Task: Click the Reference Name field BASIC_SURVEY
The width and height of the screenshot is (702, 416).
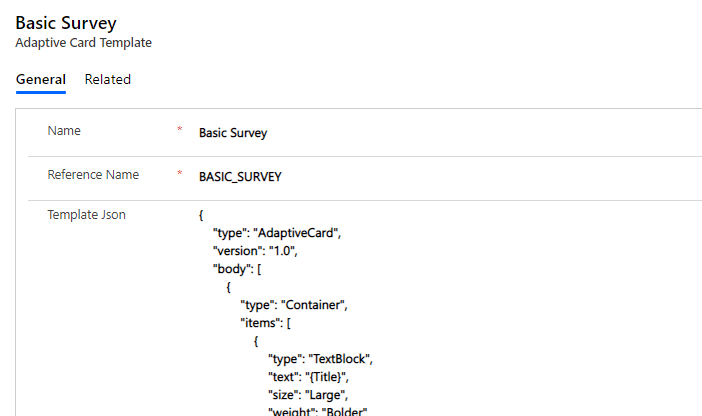Action: tap(240, 176)
